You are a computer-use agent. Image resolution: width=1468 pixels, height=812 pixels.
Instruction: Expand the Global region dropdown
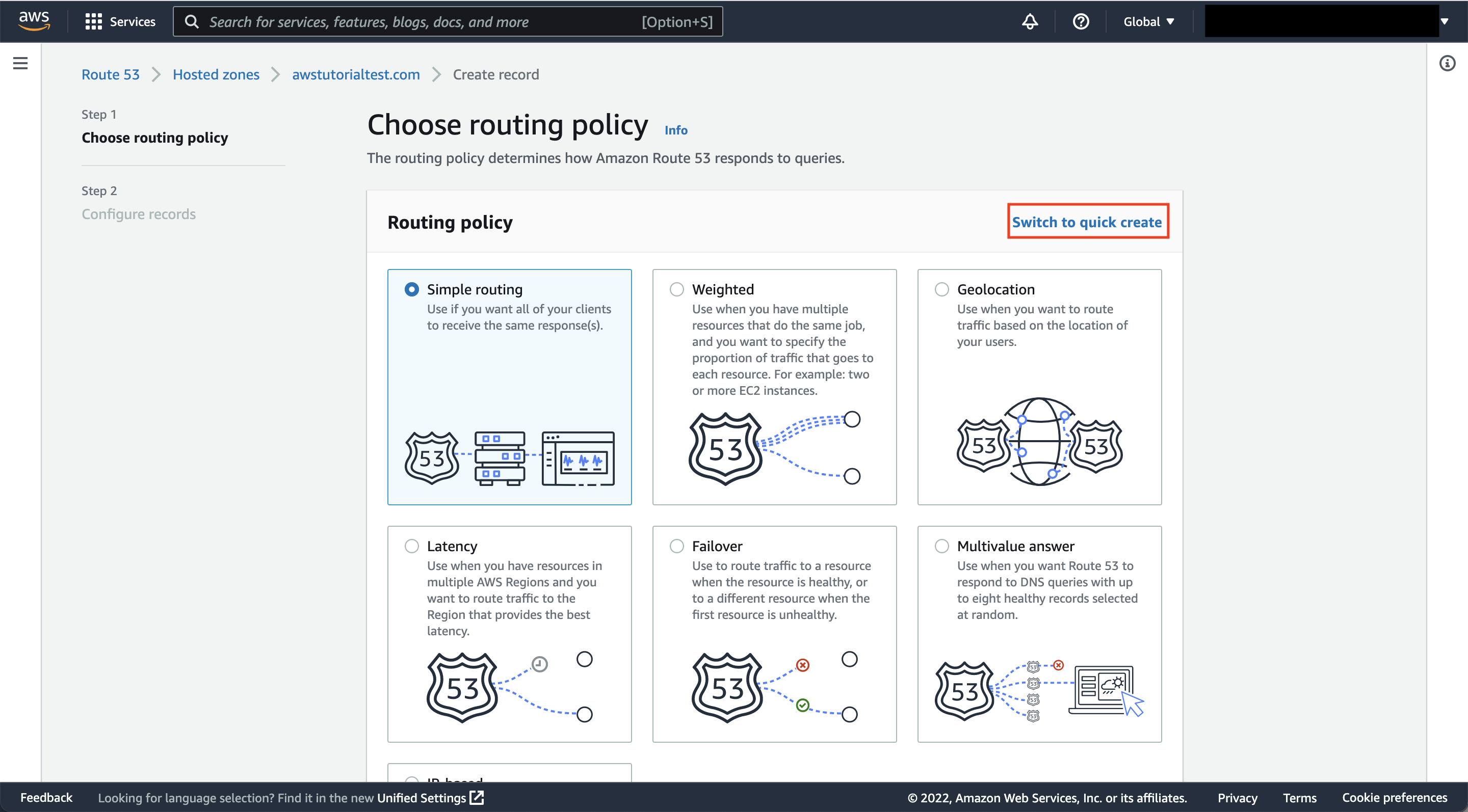pyautogui.click(x=1148, y=21)
